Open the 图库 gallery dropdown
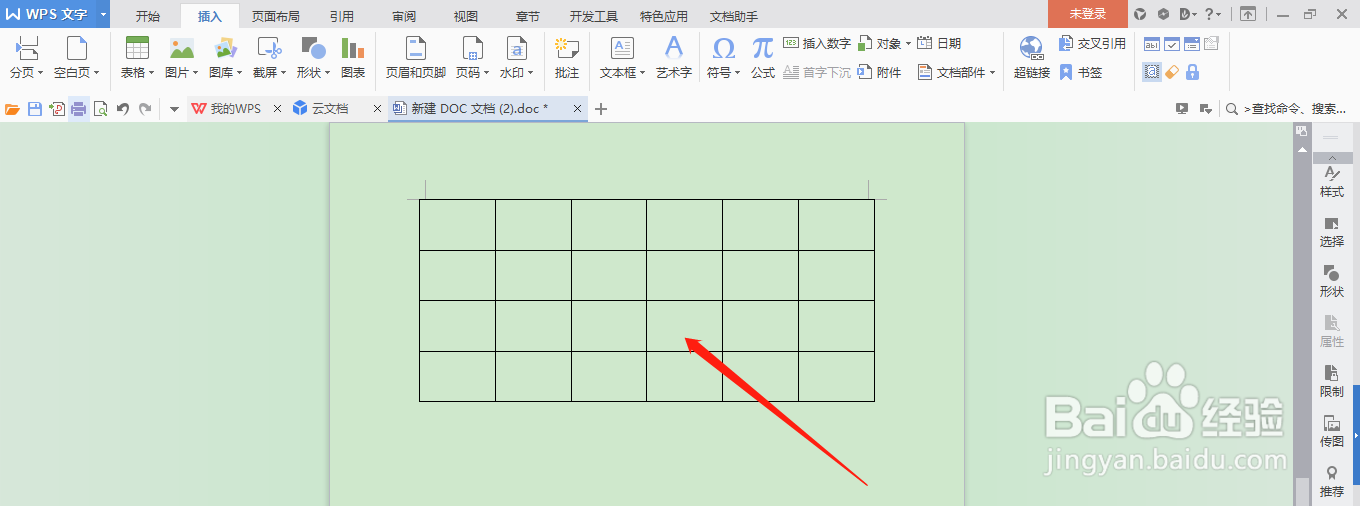 (226, 59)
